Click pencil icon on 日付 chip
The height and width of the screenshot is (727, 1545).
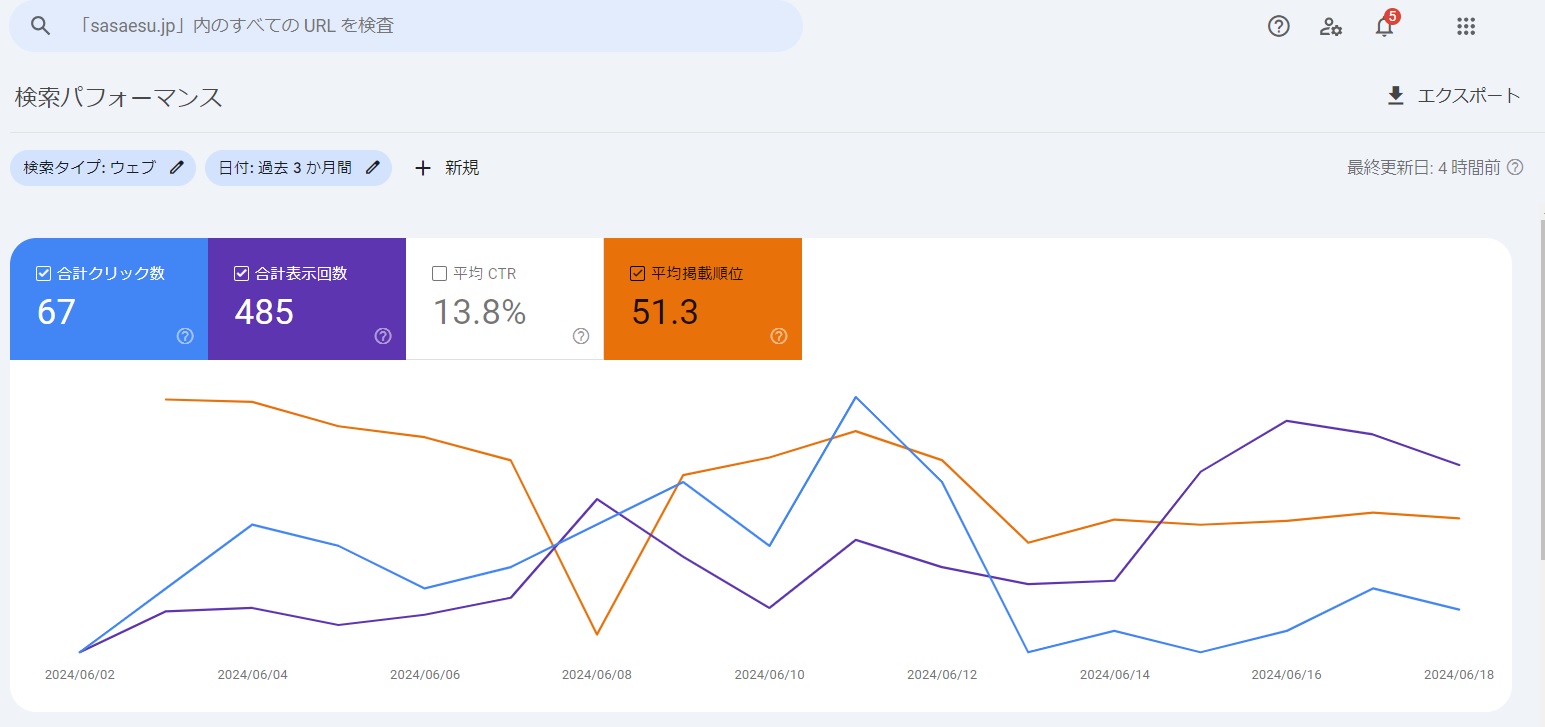pos(373,168)
